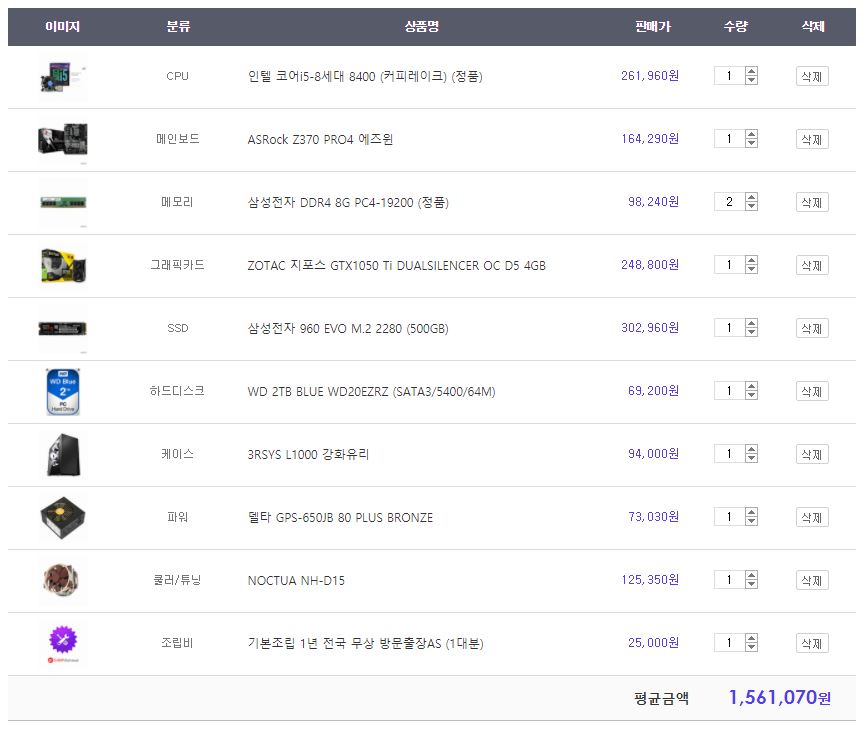Open the 3RSYS L1000 case thumbnail
This screenshot has width=865, height=729.
[63, 454]
